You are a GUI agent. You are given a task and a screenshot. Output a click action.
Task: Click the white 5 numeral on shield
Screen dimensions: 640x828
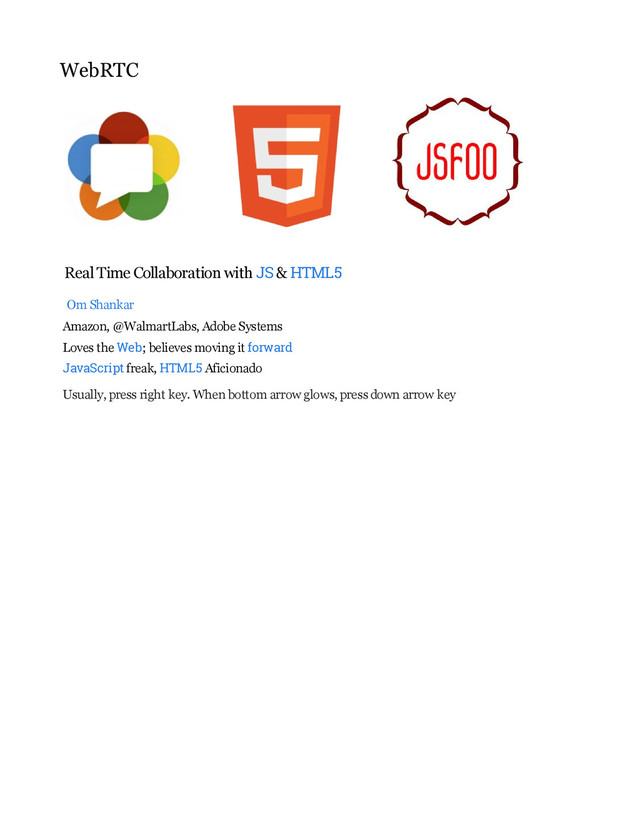pyautogui.click(x=287, y=164)
